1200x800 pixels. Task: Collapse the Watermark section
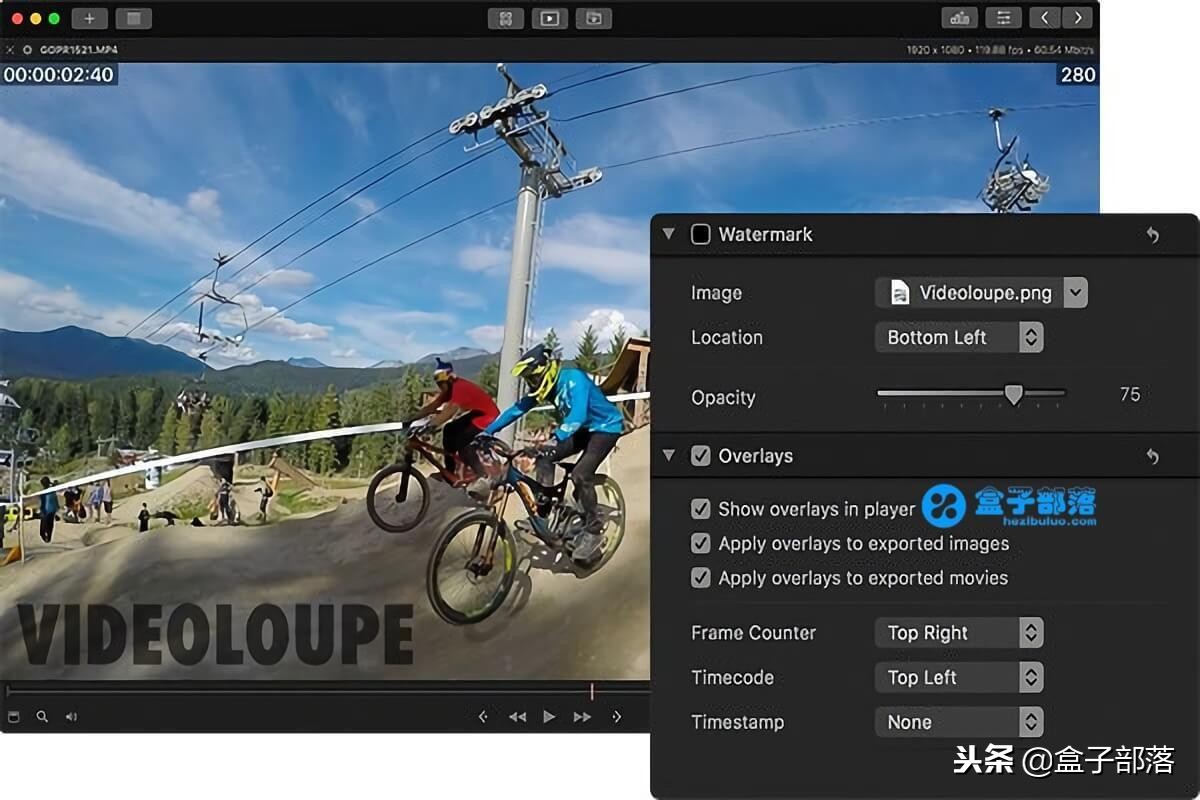669,234
